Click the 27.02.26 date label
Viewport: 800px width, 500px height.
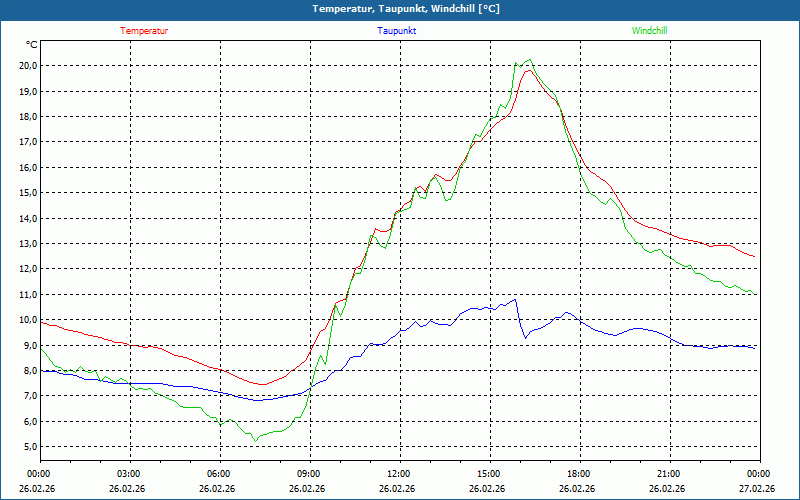click(x=758, y=489)
